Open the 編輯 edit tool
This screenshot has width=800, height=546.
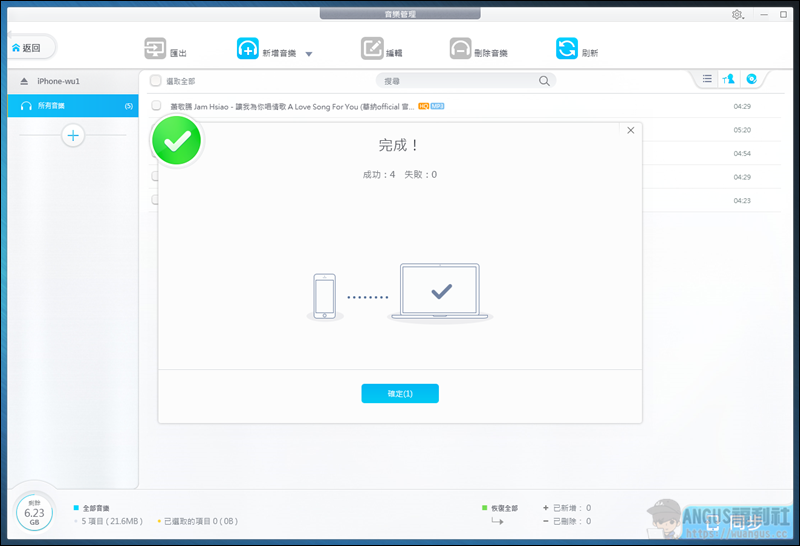372,49
